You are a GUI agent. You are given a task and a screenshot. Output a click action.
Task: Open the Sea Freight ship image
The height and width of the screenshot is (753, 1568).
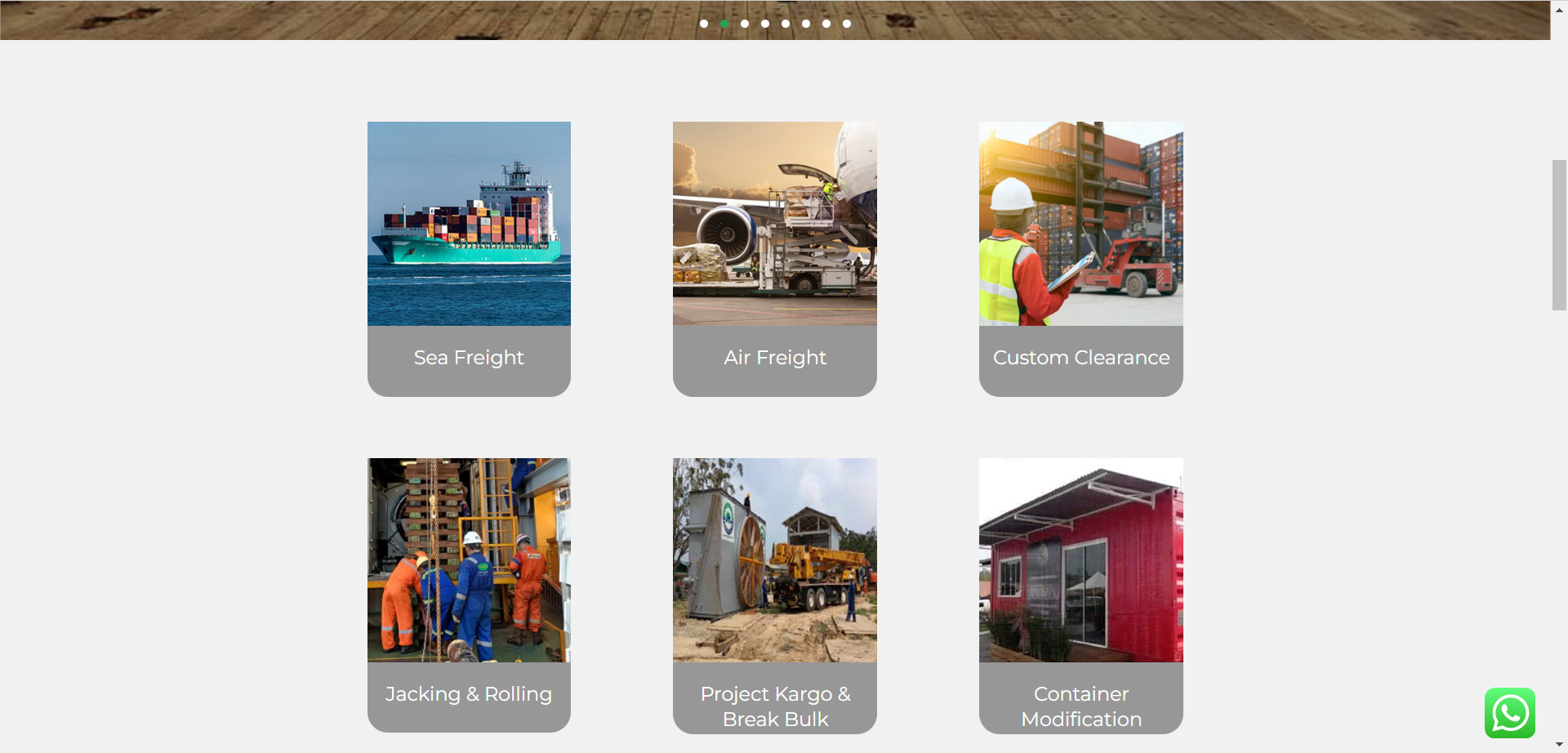(469, 224)
